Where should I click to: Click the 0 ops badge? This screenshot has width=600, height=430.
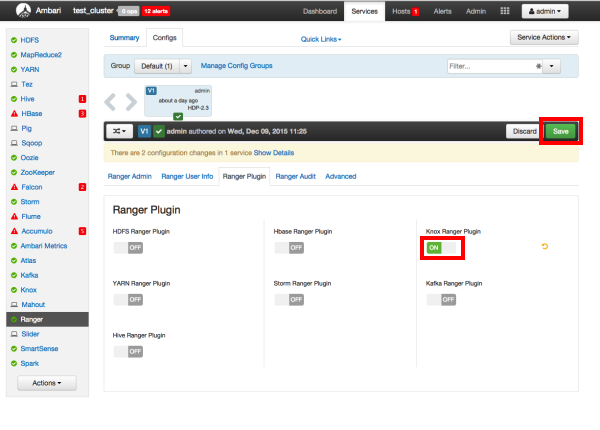[129, 11]
